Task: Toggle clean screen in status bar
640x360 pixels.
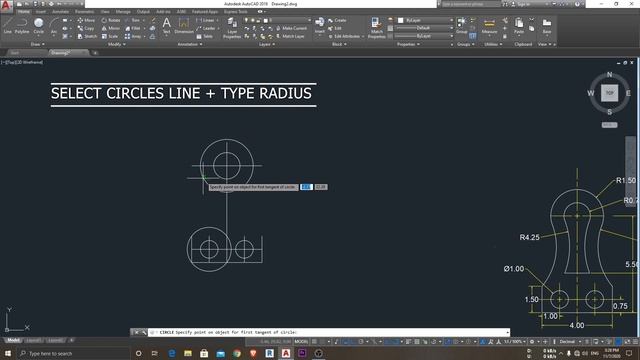Action: [627, 342]
